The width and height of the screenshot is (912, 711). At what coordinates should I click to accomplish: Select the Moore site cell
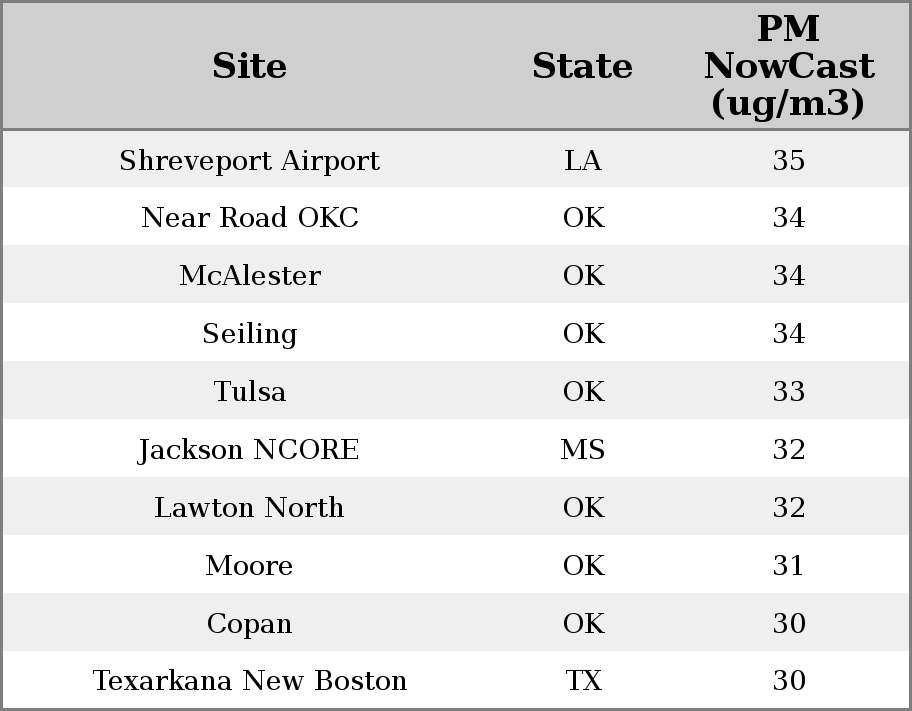click(249, 566)
